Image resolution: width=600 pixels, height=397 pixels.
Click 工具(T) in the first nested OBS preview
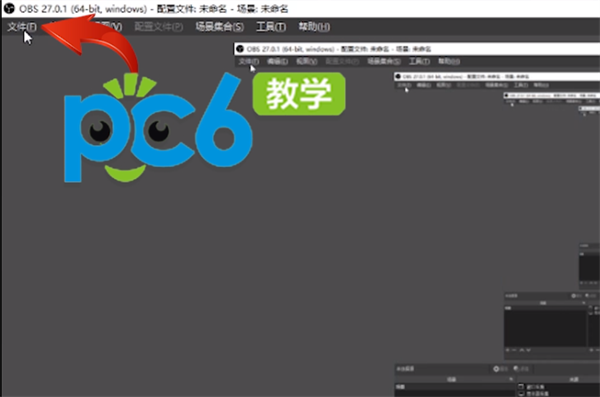[419, 61]
